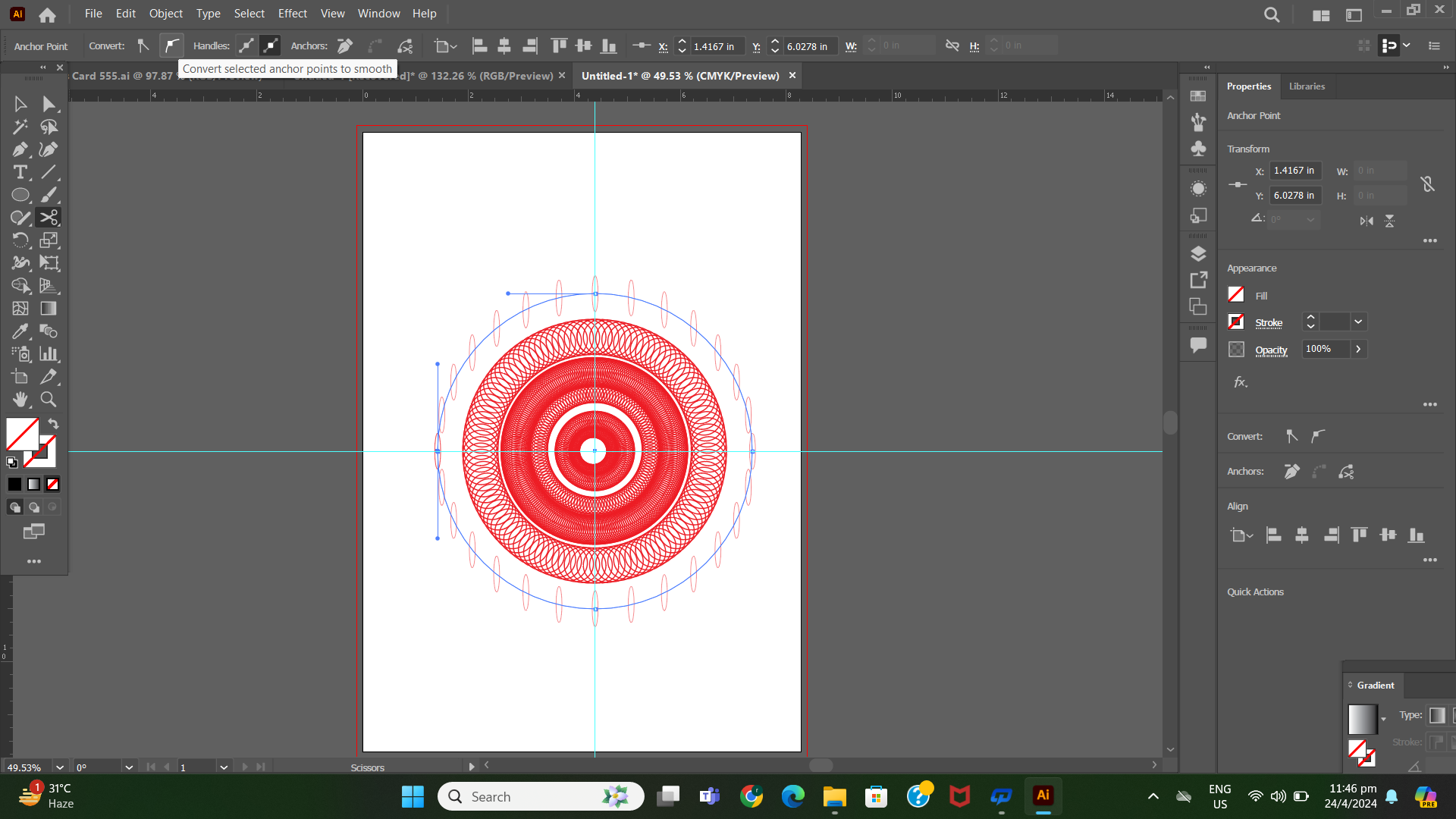
Task: Click the fx add effect button
Action: tap(1241, 382)
